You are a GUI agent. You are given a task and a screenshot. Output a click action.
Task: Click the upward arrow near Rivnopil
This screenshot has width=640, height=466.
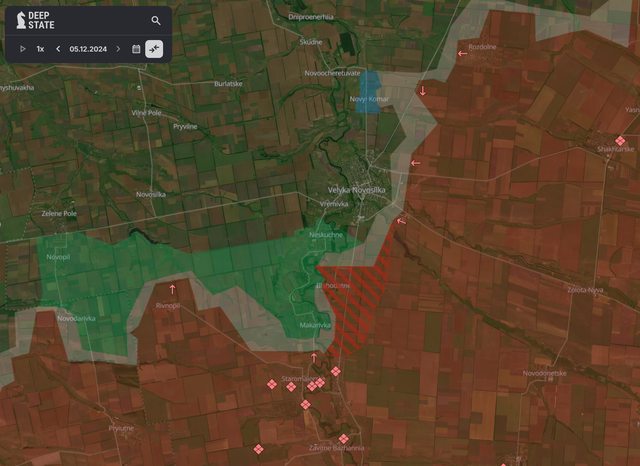(x=172, y=289)
